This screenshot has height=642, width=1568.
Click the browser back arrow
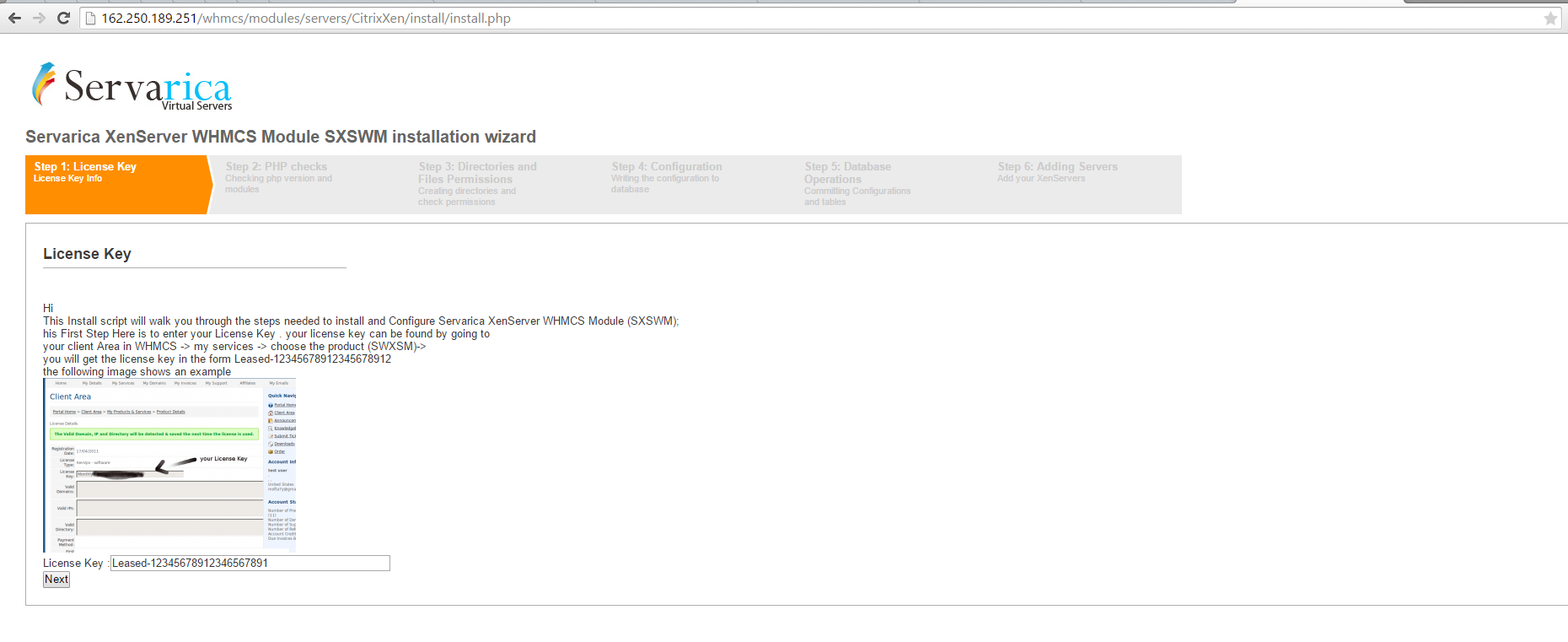pos(14,18)
